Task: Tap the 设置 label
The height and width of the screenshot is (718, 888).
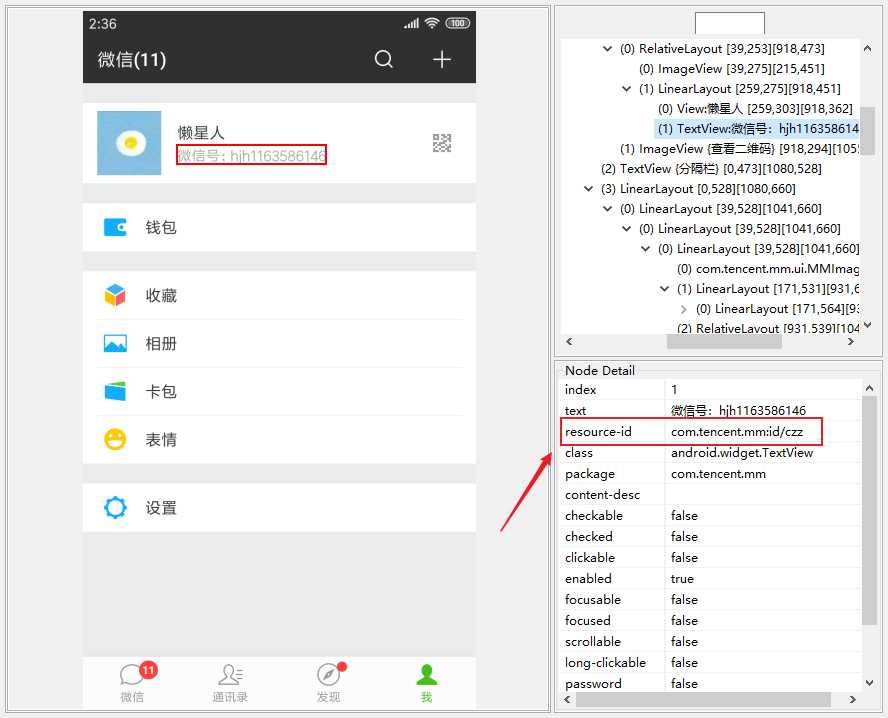Action: coord(161,507)
